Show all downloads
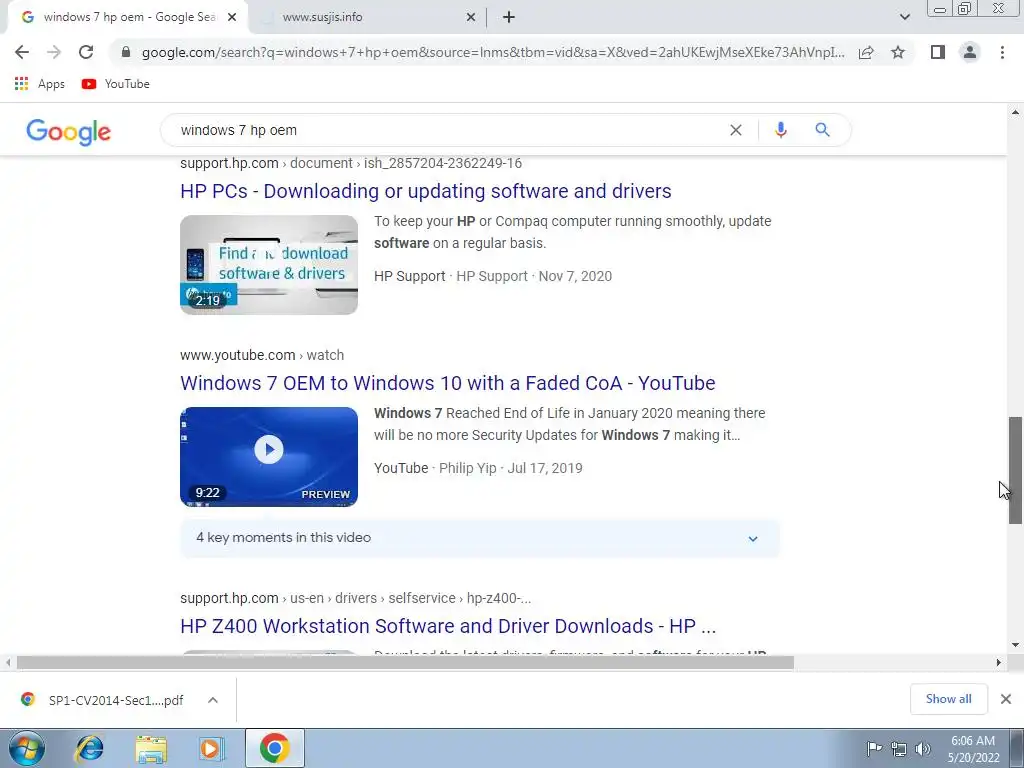Screen dimensions: 1024x768 pyautogui.click(x=948, y=699)
